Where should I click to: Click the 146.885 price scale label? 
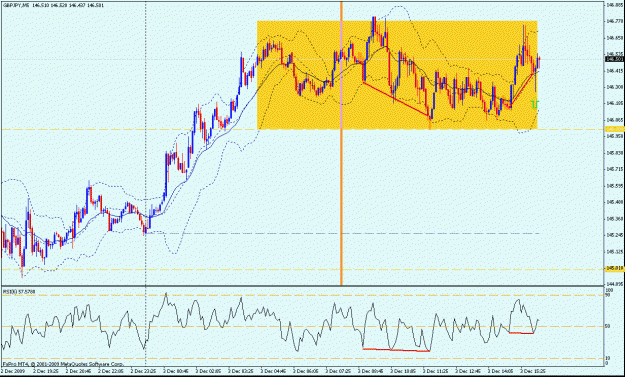(614, 5)
